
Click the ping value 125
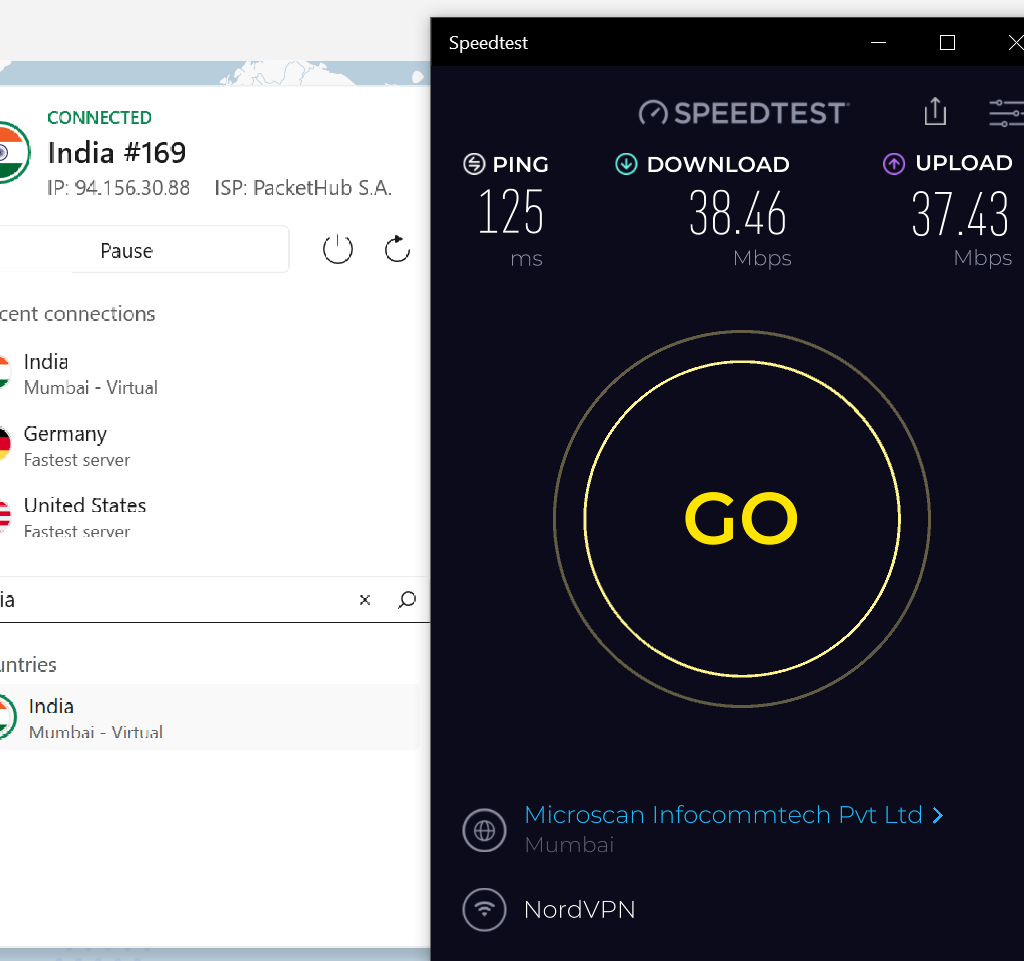(511, 212)
